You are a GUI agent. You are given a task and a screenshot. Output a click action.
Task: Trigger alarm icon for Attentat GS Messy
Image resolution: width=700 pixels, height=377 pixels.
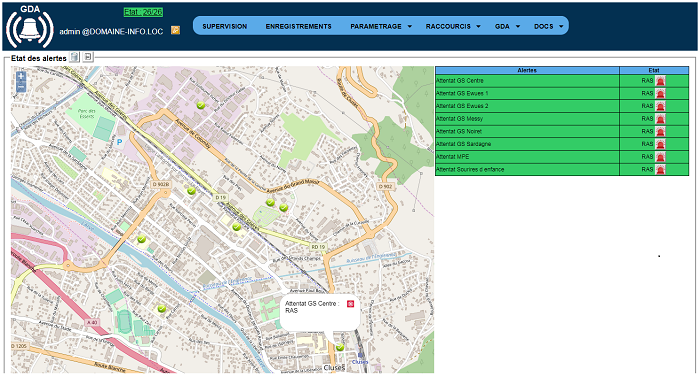(660, 119)
